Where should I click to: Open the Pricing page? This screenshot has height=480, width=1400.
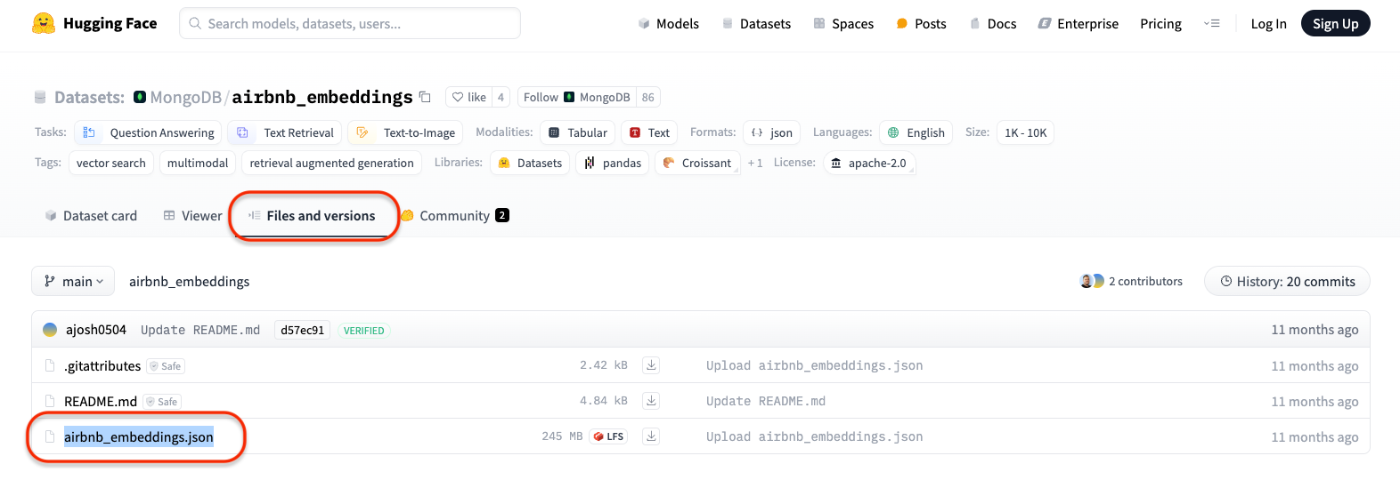pyautogui.click(x=1160, y=24)
